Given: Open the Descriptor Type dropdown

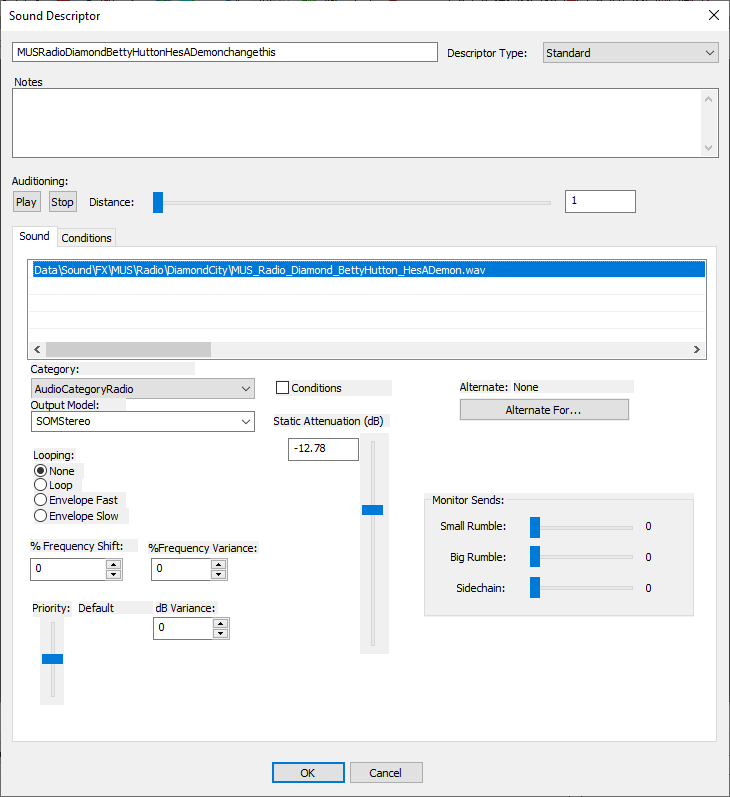Looking at the screenshot, I should pos(630,53).
